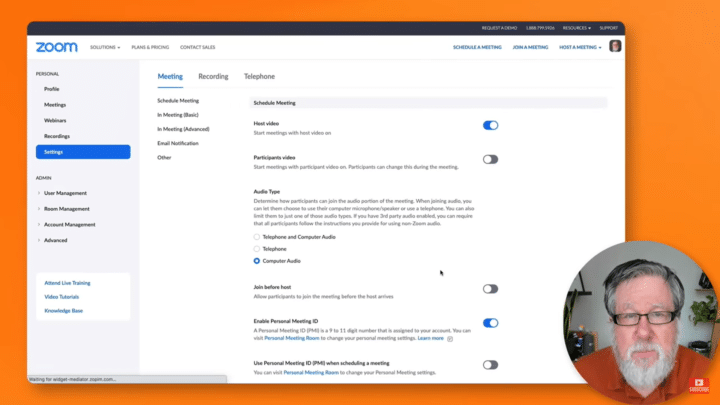Image resolution: width=720 pixels, height=405 pixels.
Task: Select Telephone and Computer Audio option
Action: coord(257,237)
